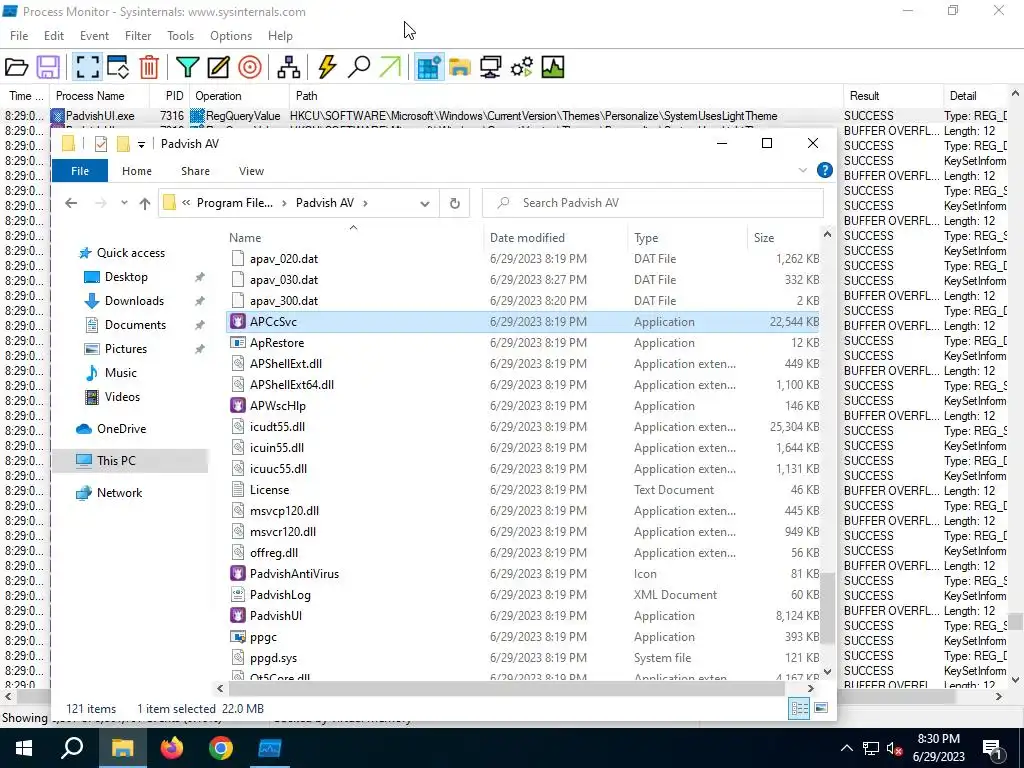Open the address bar history dropdown

click(424, 203)
